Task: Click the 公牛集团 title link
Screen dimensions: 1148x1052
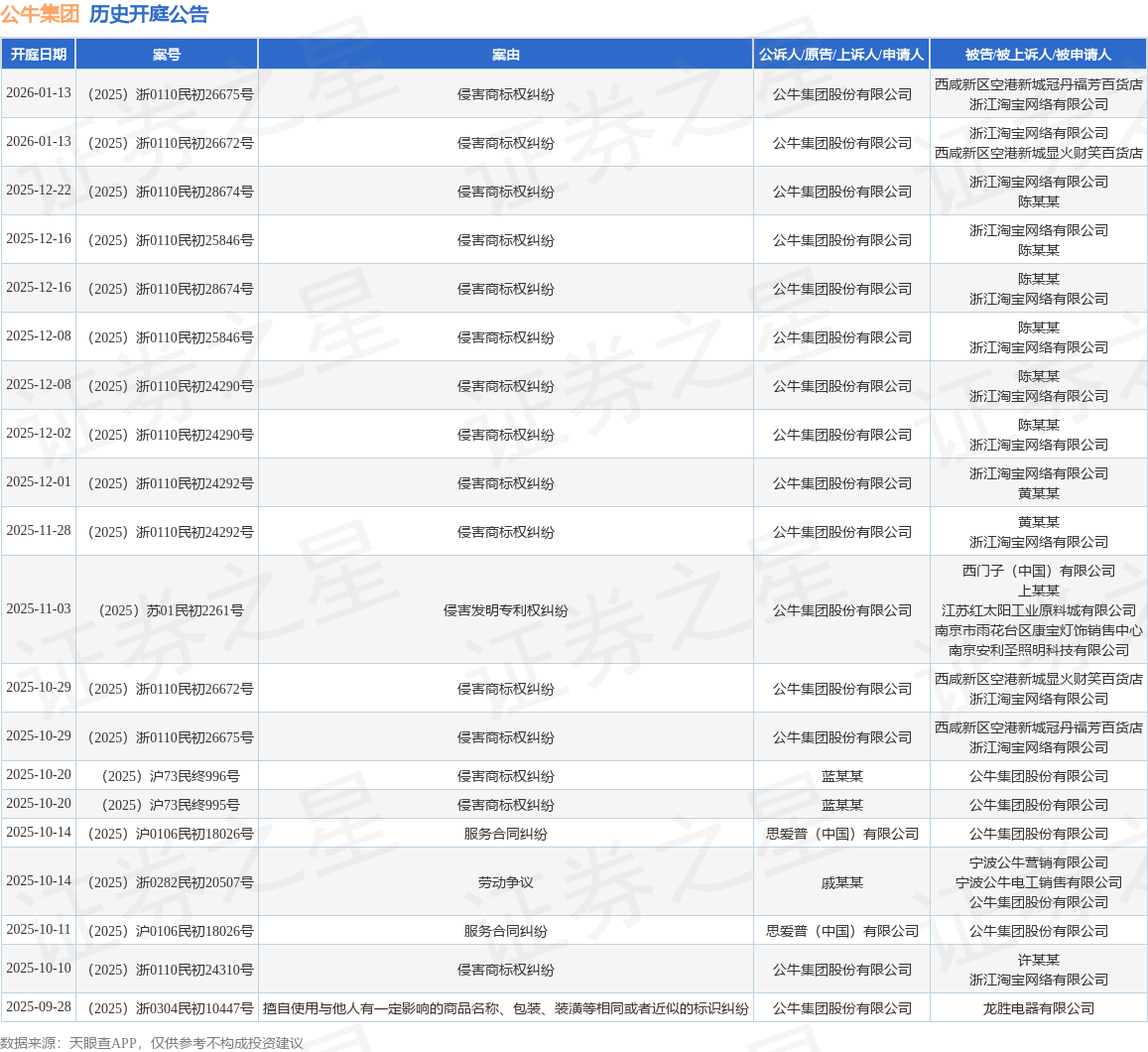Action: [x=40, y=14]
